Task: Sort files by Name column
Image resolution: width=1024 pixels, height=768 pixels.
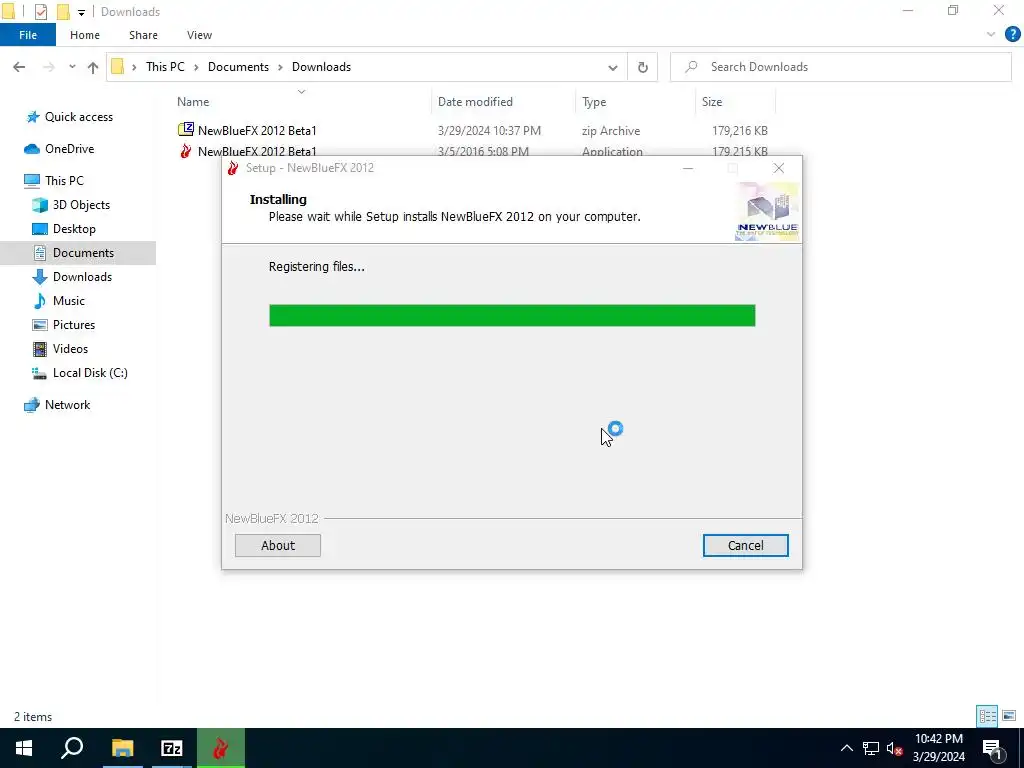Action: (x=193, y=102)
